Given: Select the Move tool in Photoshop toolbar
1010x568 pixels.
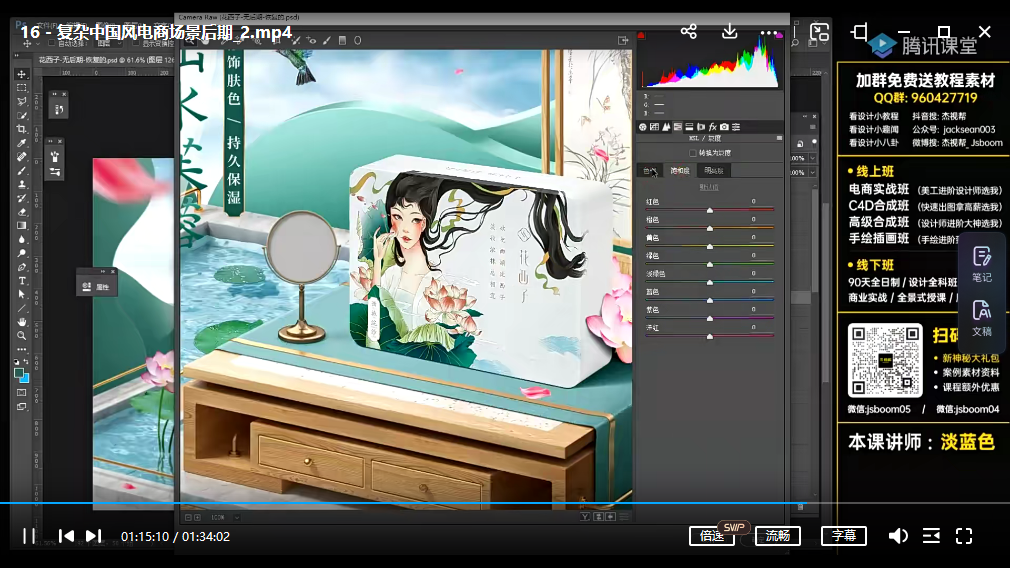Looking at the screenshot, I should pyautogui.click(x=22, y=74).
